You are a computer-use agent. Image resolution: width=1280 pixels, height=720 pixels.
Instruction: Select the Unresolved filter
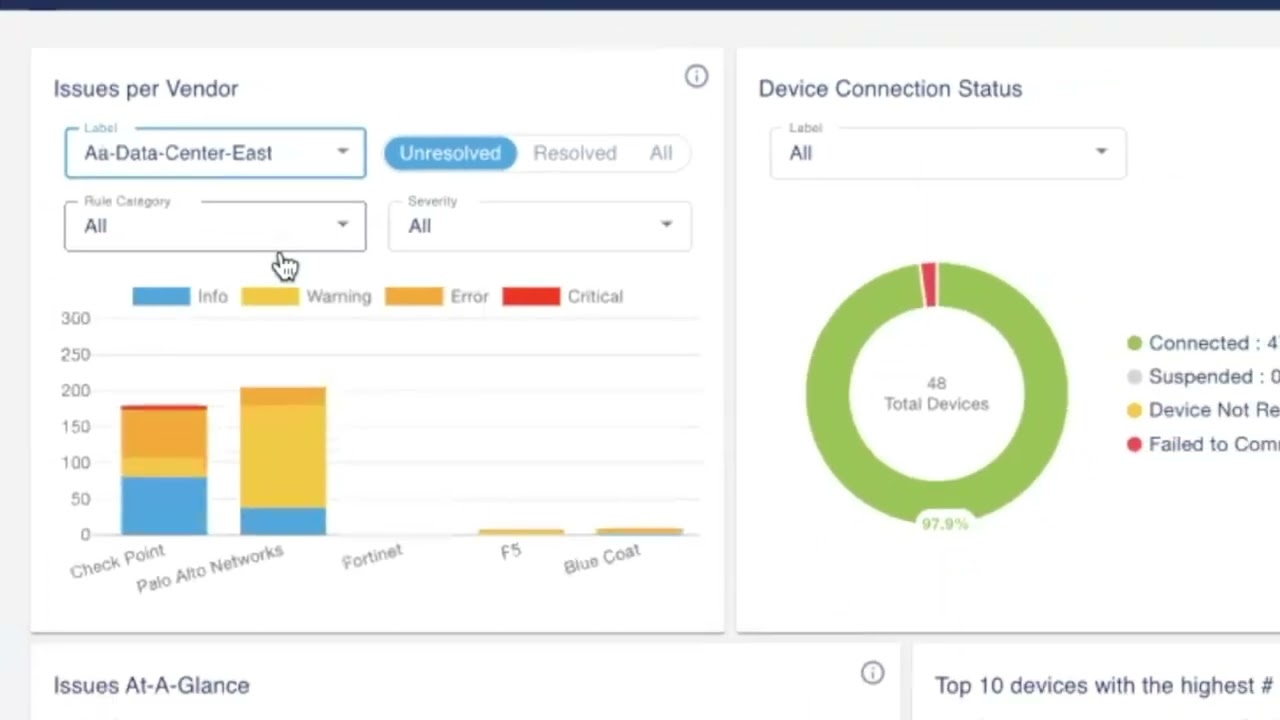click(x=450, y=153)
